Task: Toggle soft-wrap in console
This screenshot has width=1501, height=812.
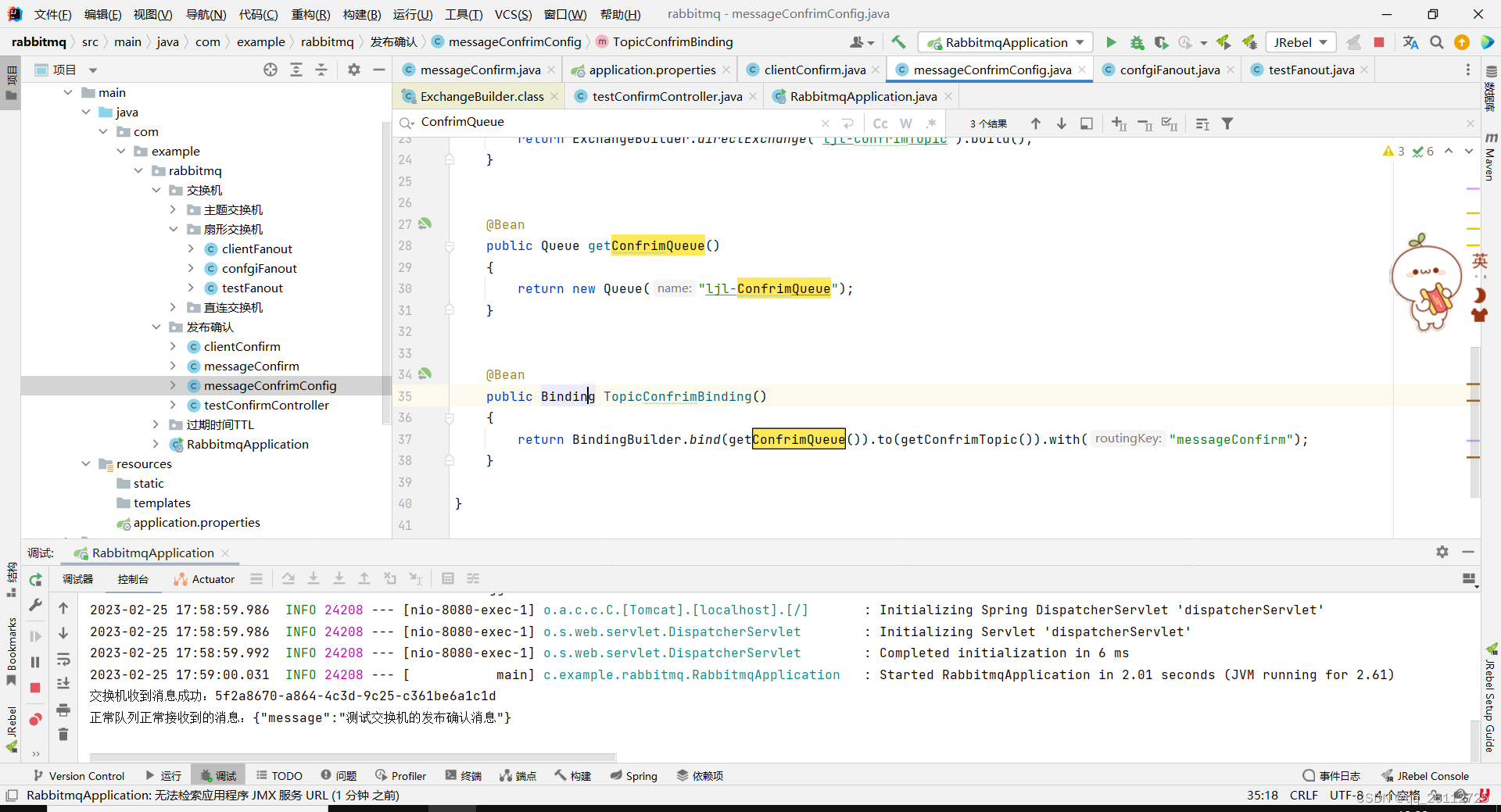Action: point(63,659)
